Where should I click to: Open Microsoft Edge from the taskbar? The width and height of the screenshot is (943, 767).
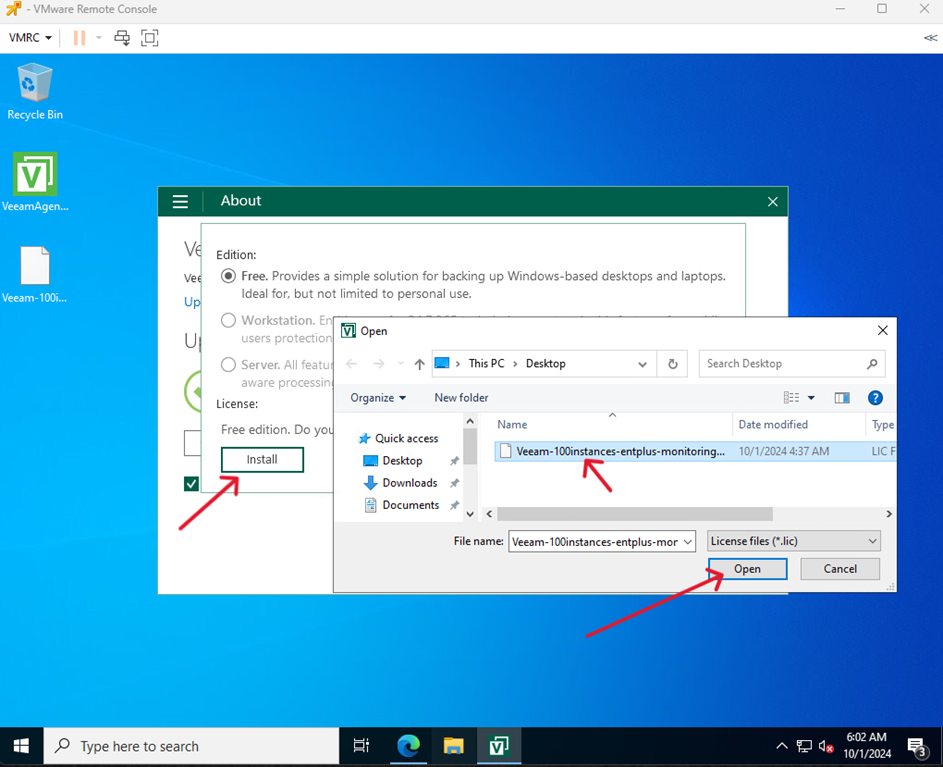pos(408,746)
